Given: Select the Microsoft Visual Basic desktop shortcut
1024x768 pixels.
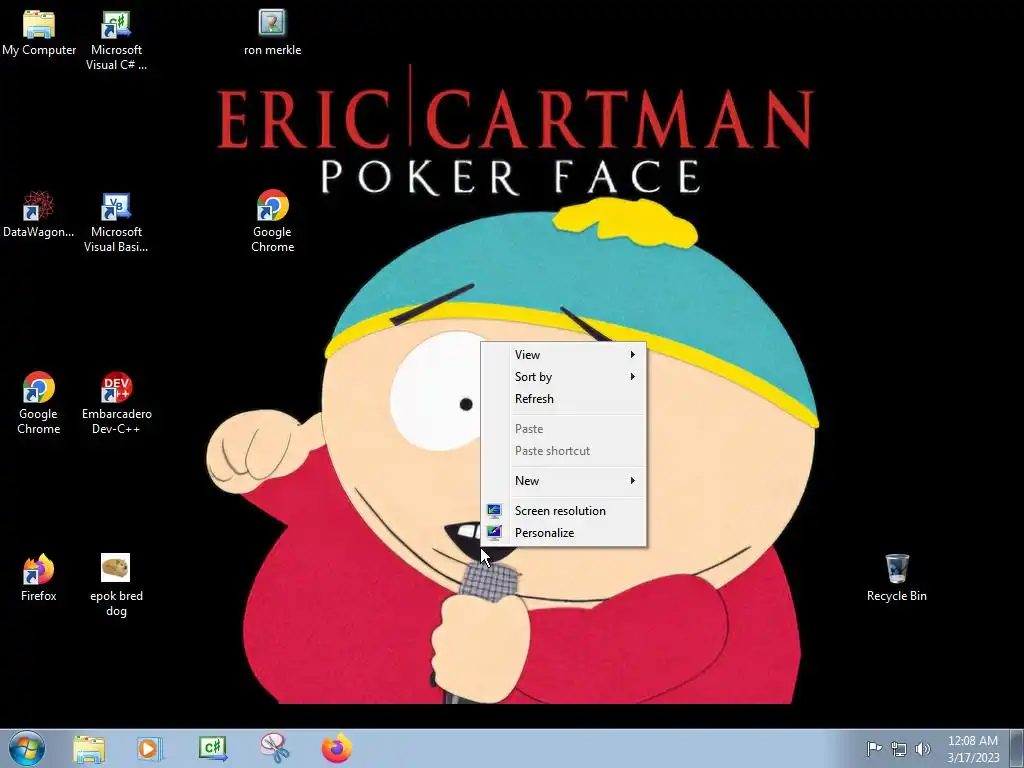Looking at the screenshot, I should (116, 222).
